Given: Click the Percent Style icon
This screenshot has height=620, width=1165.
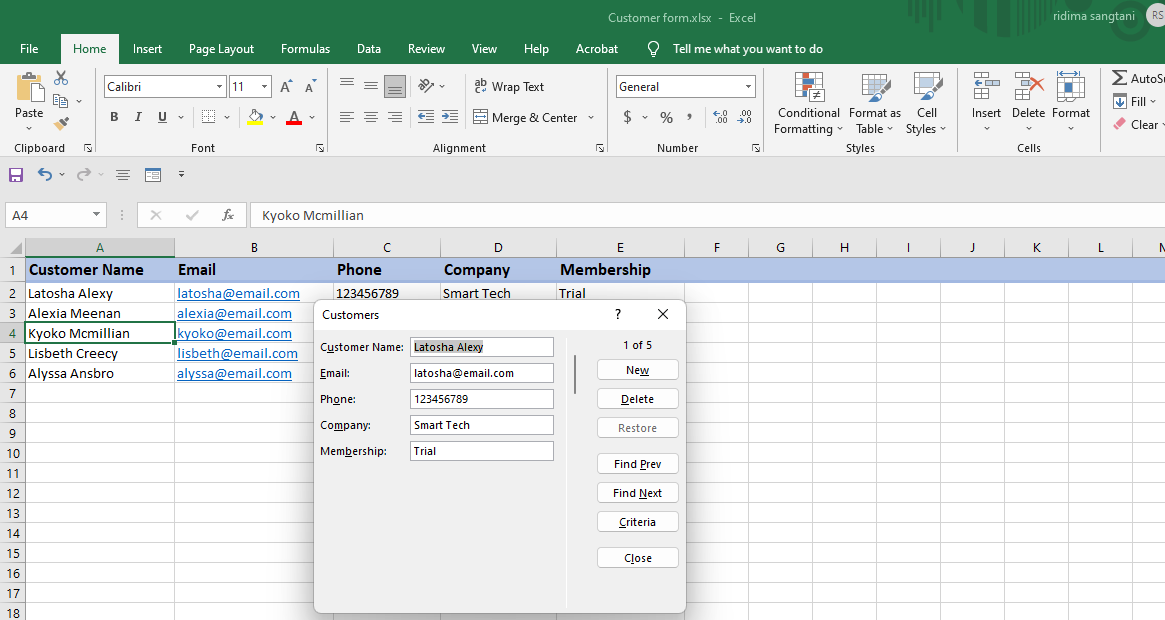Looking at the screenshot, I should click(x=666, y=117).
